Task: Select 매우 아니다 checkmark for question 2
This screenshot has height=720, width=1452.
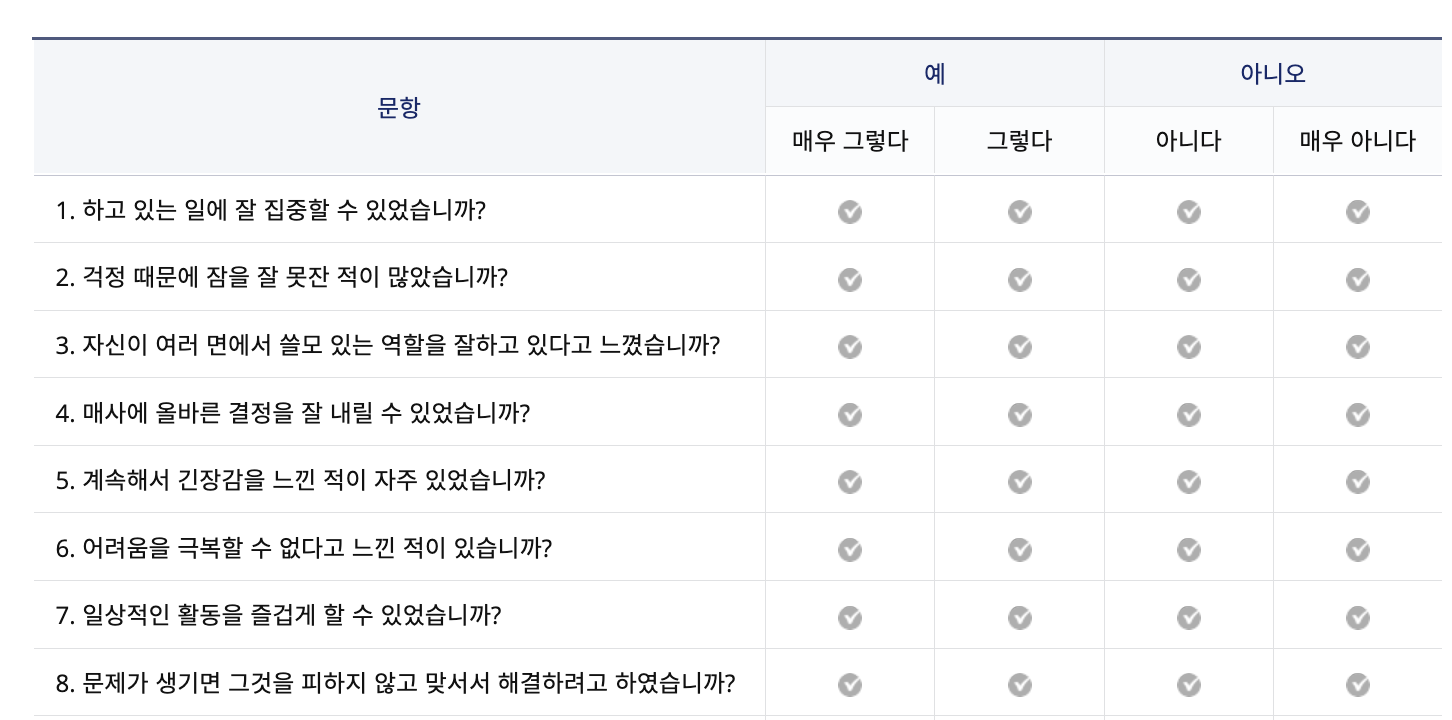Action: 1358,280
